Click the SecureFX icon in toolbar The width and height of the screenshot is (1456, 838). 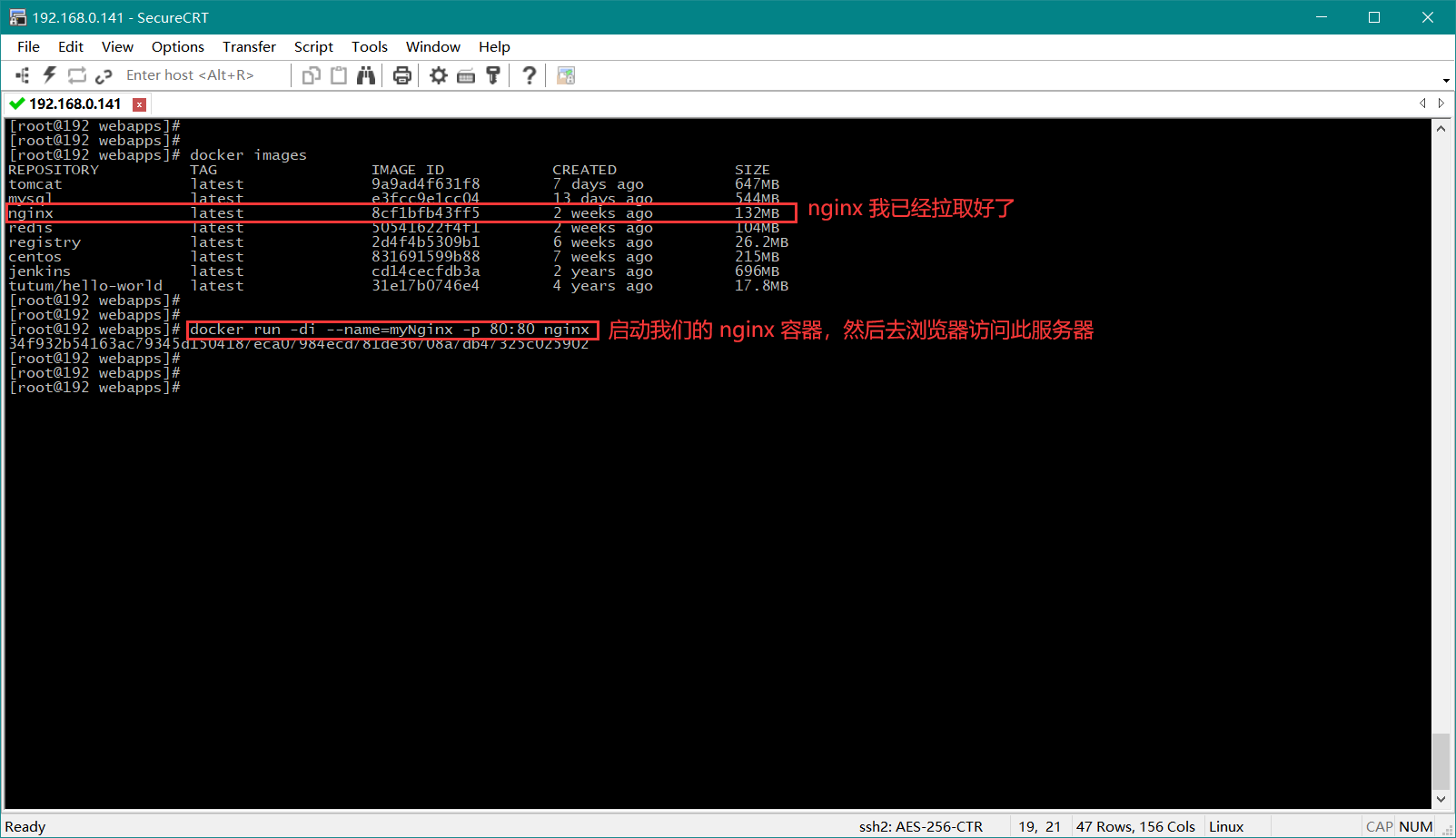[566, 75]
